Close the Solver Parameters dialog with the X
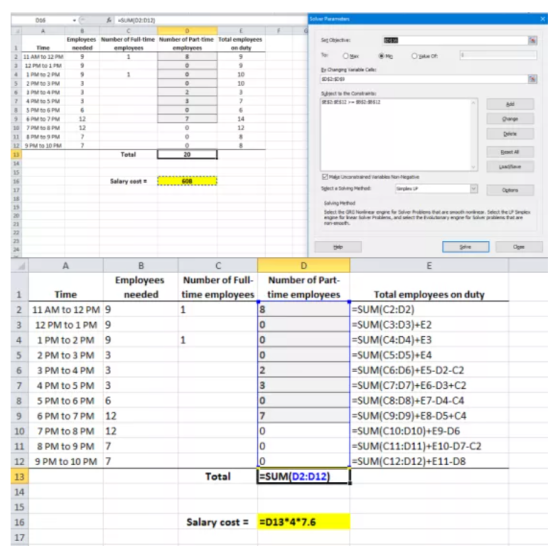Screen dimensions: 560x546 [x=542, y=19]
